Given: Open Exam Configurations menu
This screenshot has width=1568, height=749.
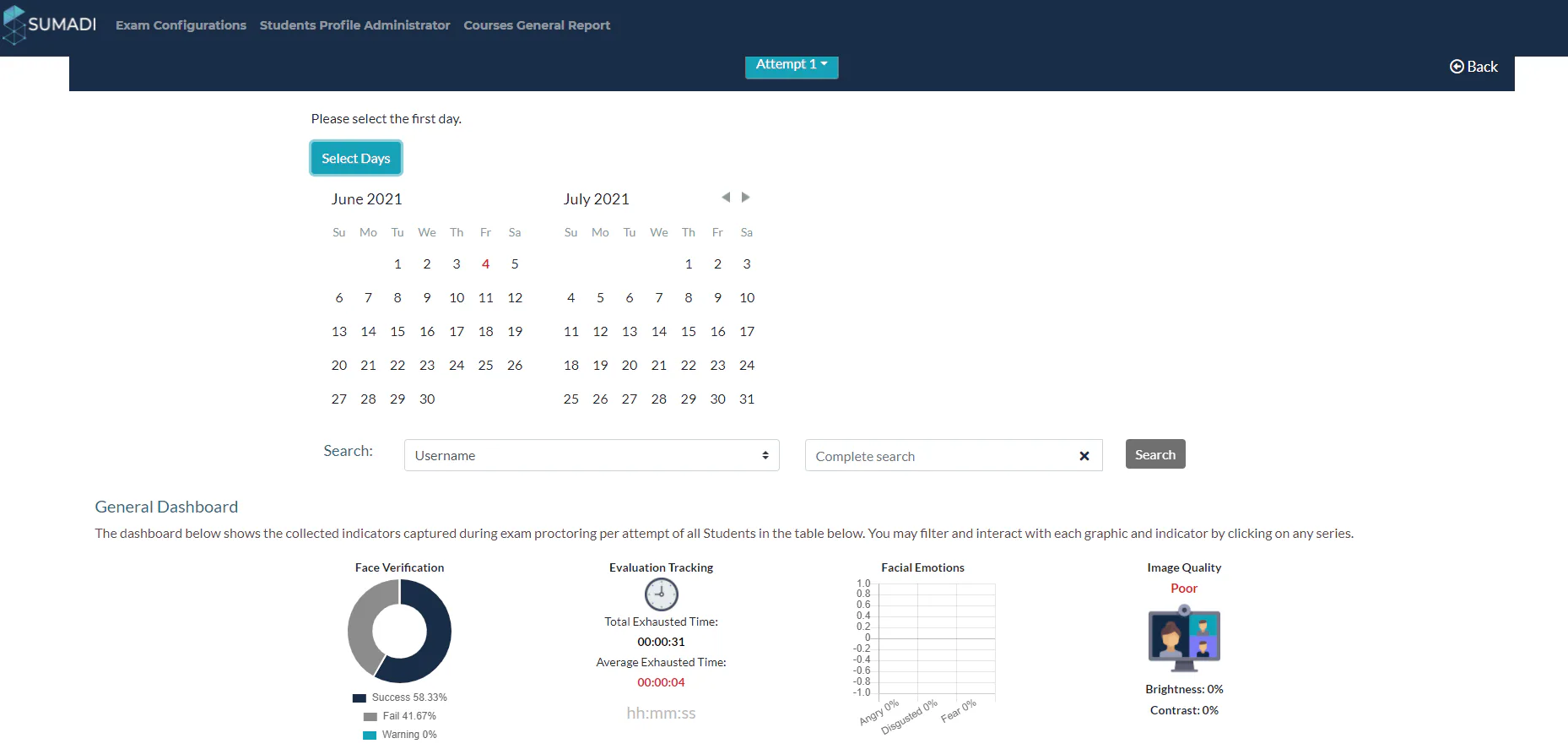Looking at the screenshot, I should pos(181,25).
